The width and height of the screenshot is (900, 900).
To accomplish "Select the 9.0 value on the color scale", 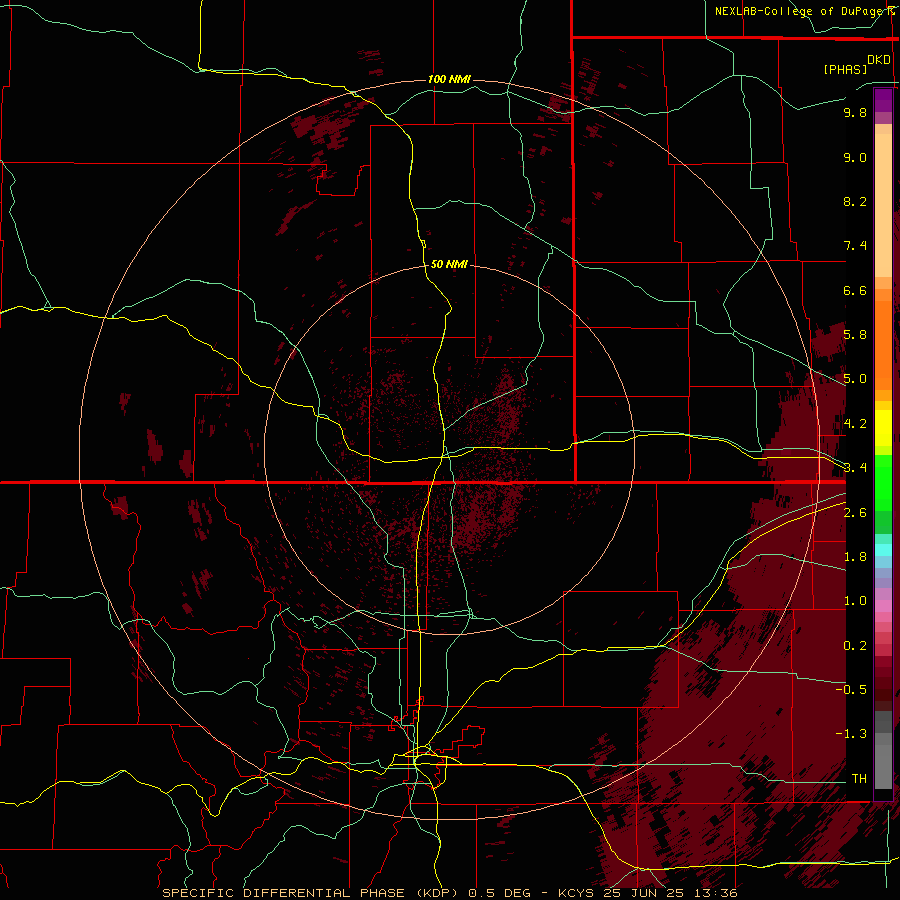I will point(855,157).
